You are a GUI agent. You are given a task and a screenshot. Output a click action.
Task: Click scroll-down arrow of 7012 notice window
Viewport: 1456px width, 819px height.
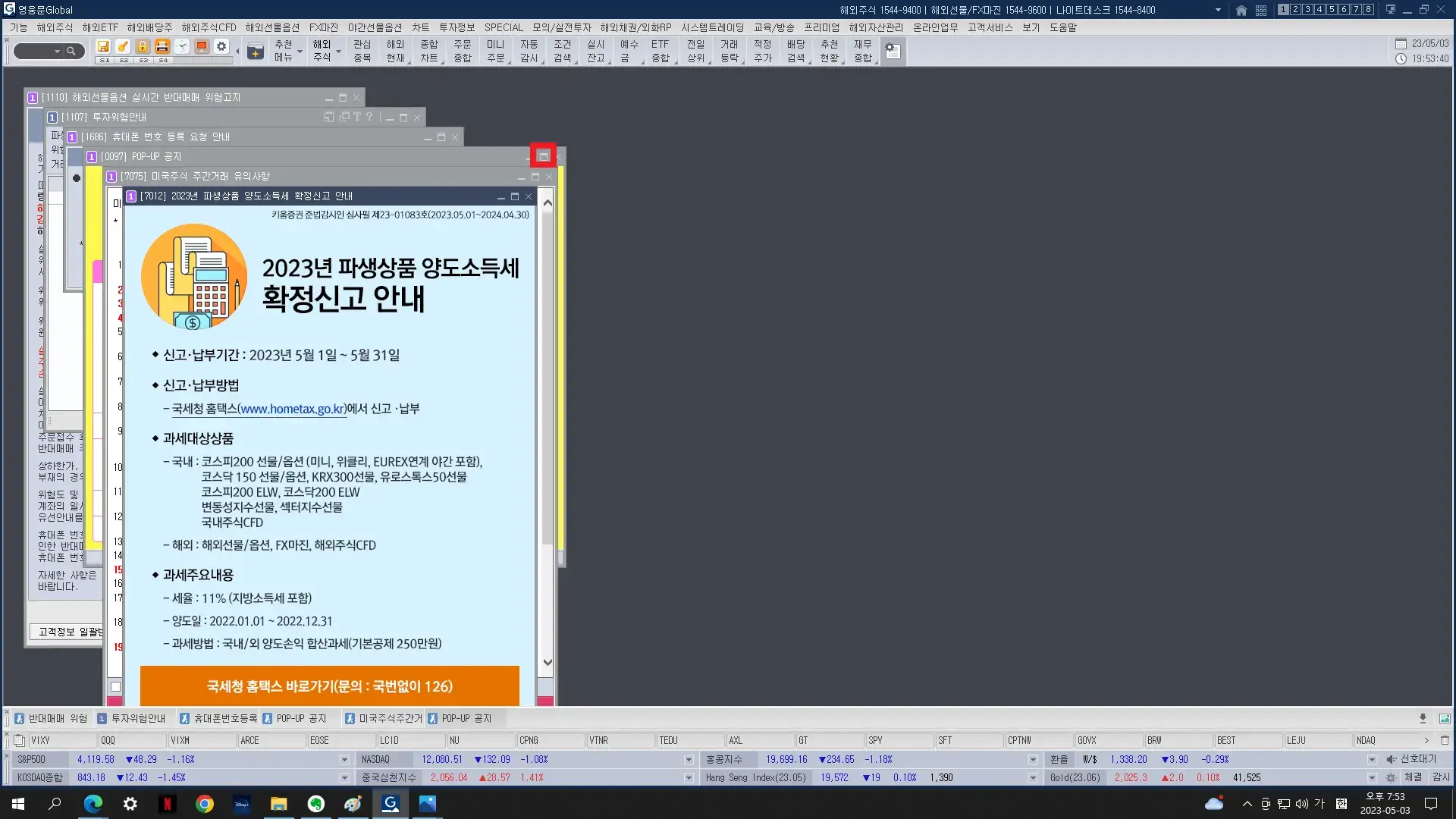[x=548, y=662]
